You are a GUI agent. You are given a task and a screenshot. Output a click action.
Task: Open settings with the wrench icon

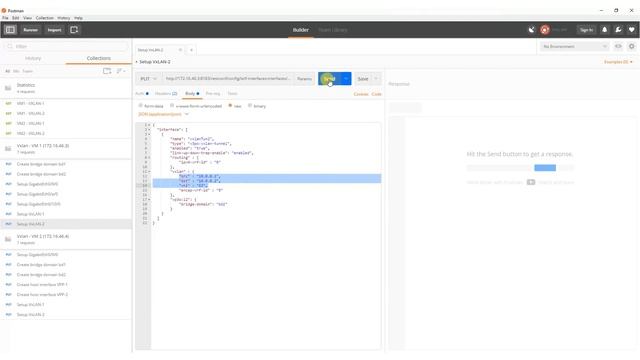(618, 30)
